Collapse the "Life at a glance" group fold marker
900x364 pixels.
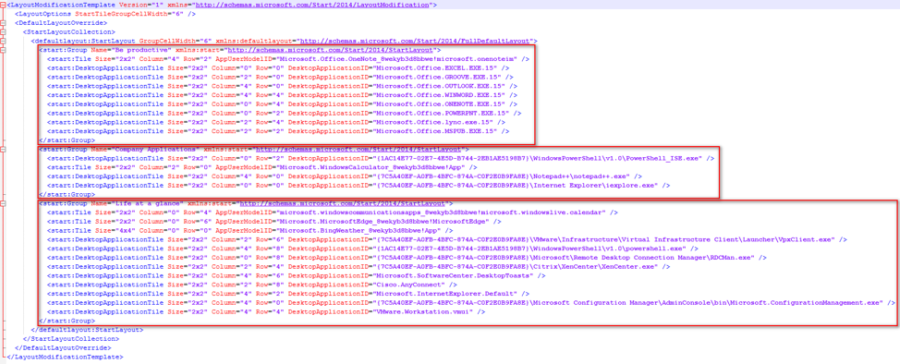click(3, 203)
